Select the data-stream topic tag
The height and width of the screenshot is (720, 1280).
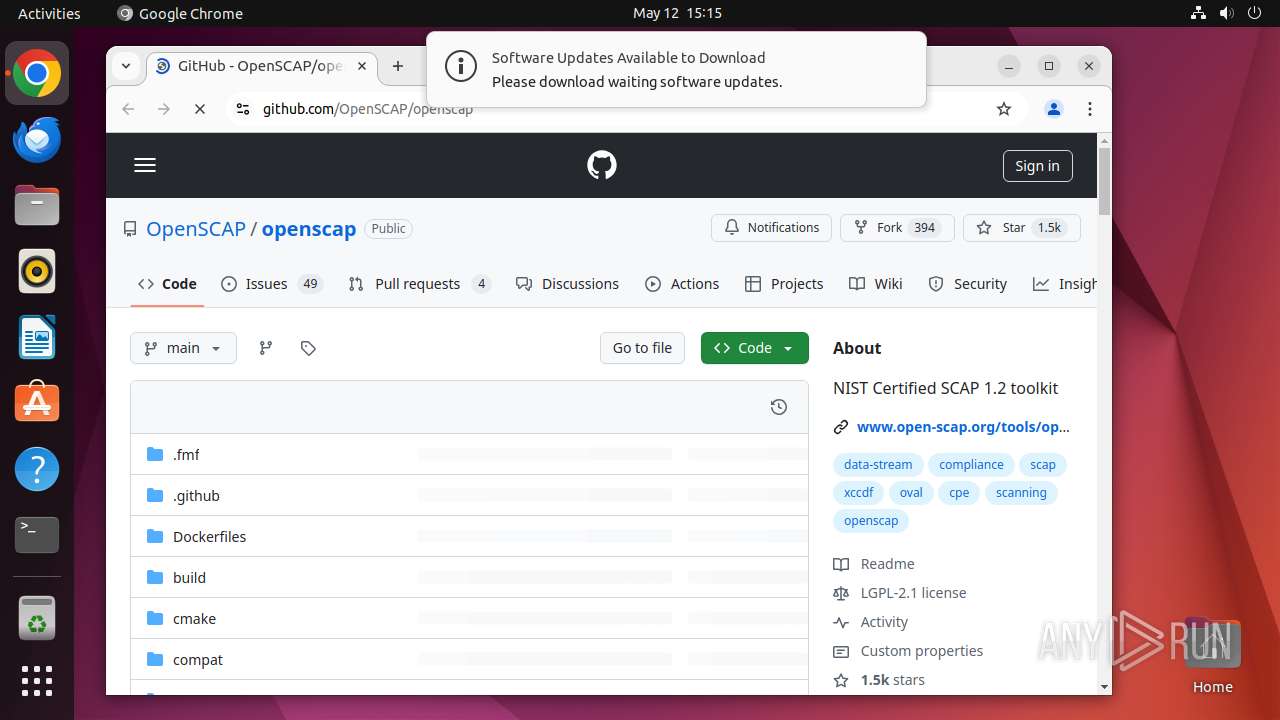click(x=878, y=464)
